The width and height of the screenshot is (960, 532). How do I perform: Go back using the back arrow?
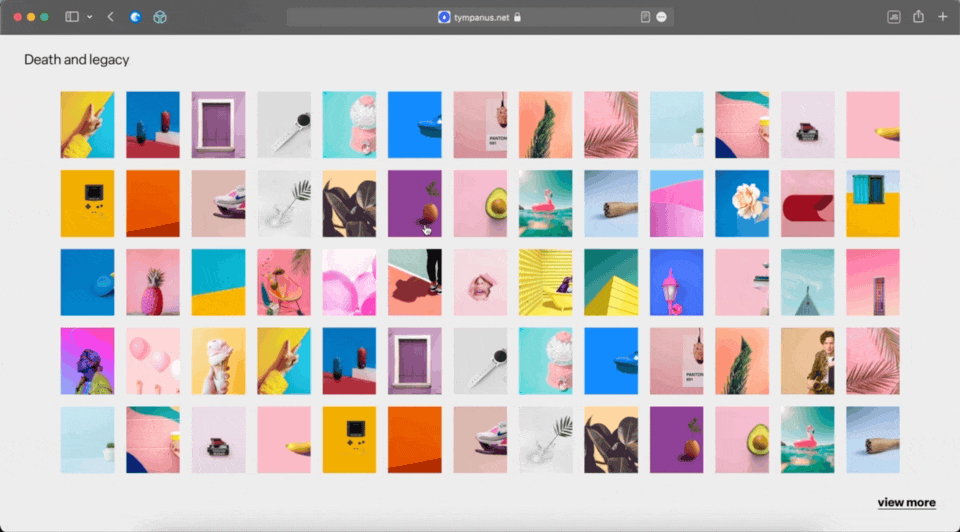pyautogui.click(x=110, y=17)
